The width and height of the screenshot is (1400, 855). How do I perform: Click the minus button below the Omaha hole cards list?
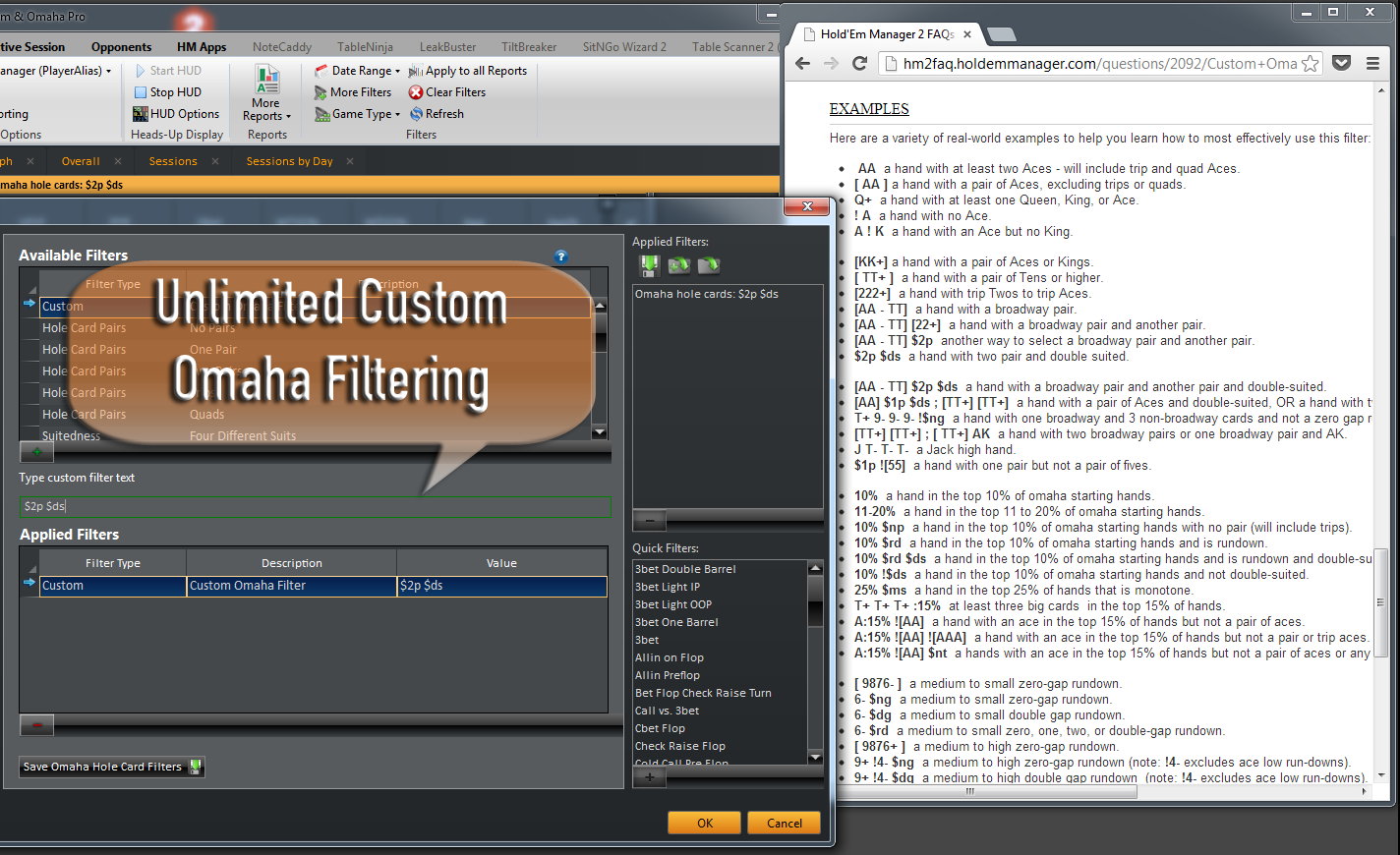(x=649, y=520)
